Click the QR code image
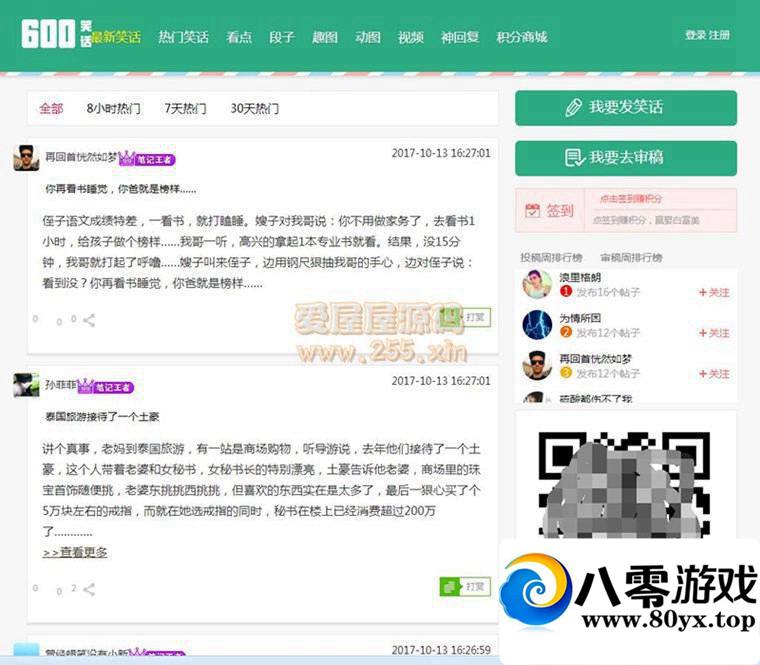 coord(624,485)
